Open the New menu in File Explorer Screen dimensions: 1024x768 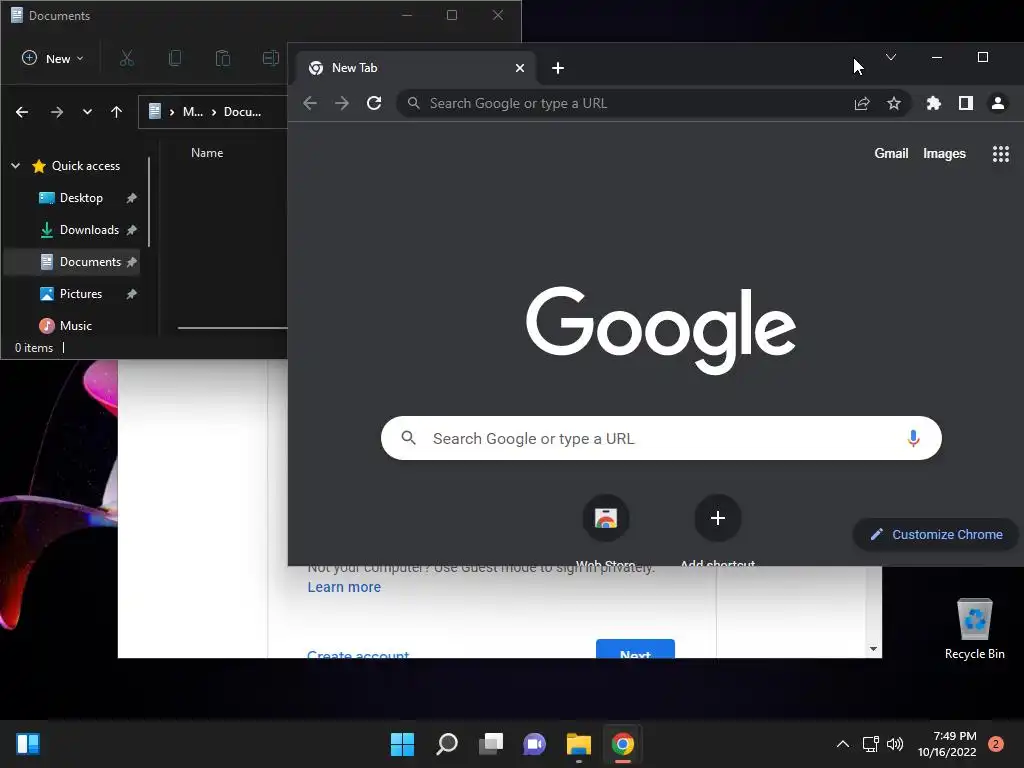click(x=53, y=58)
